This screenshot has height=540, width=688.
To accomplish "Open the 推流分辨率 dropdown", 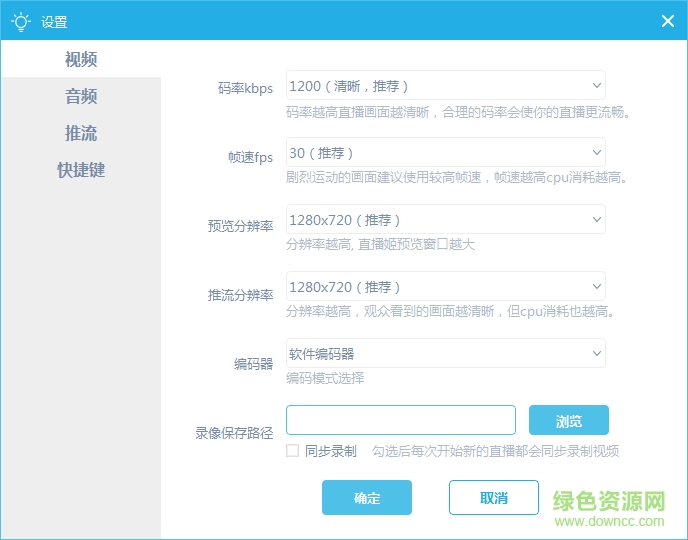I will [x=445, y=286].
